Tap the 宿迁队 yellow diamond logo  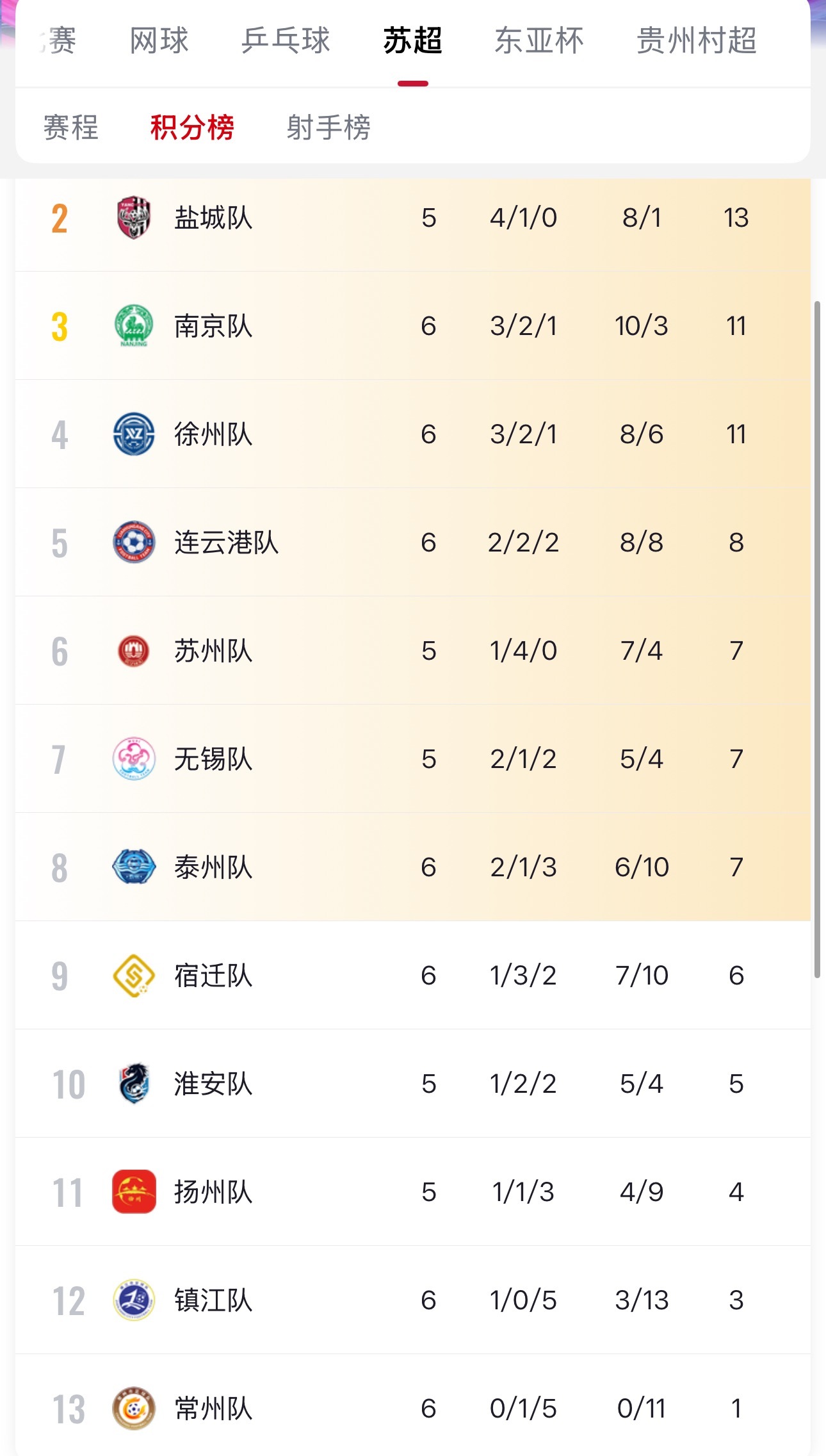(x=134, y=976)
